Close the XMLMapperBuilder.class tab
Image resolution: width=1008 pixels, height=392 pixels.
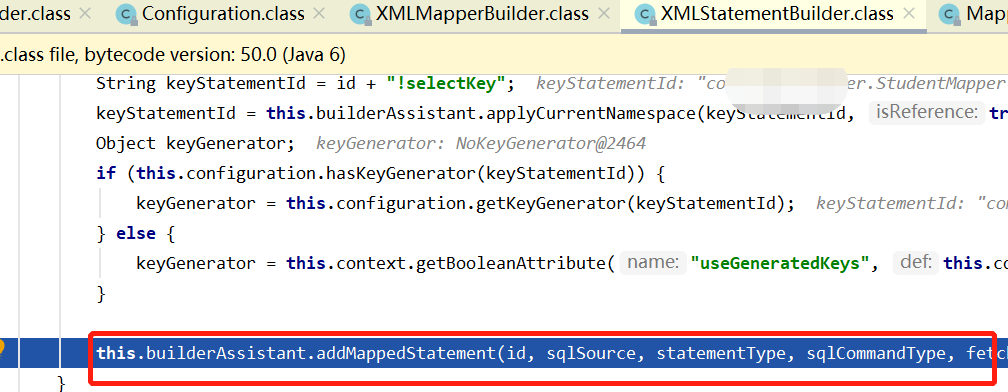click(603, 13)
